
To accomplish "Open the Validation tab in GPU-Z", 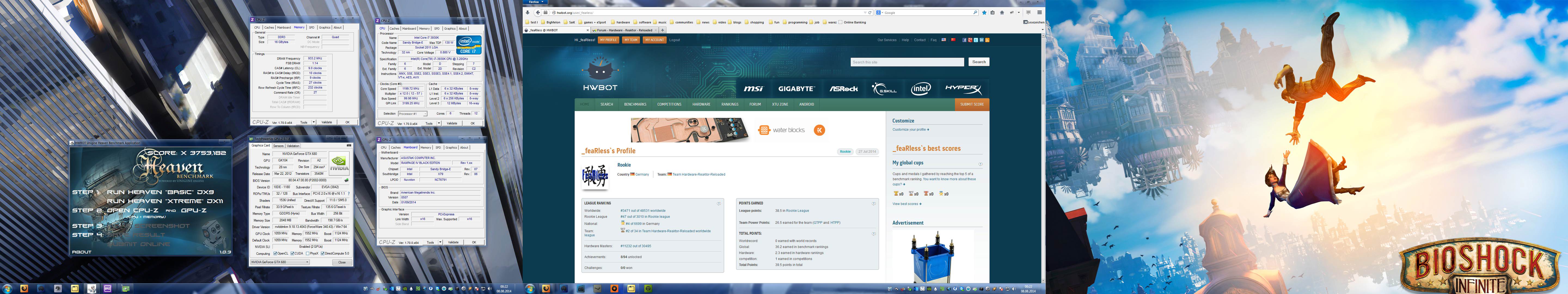I will [293, 146].
